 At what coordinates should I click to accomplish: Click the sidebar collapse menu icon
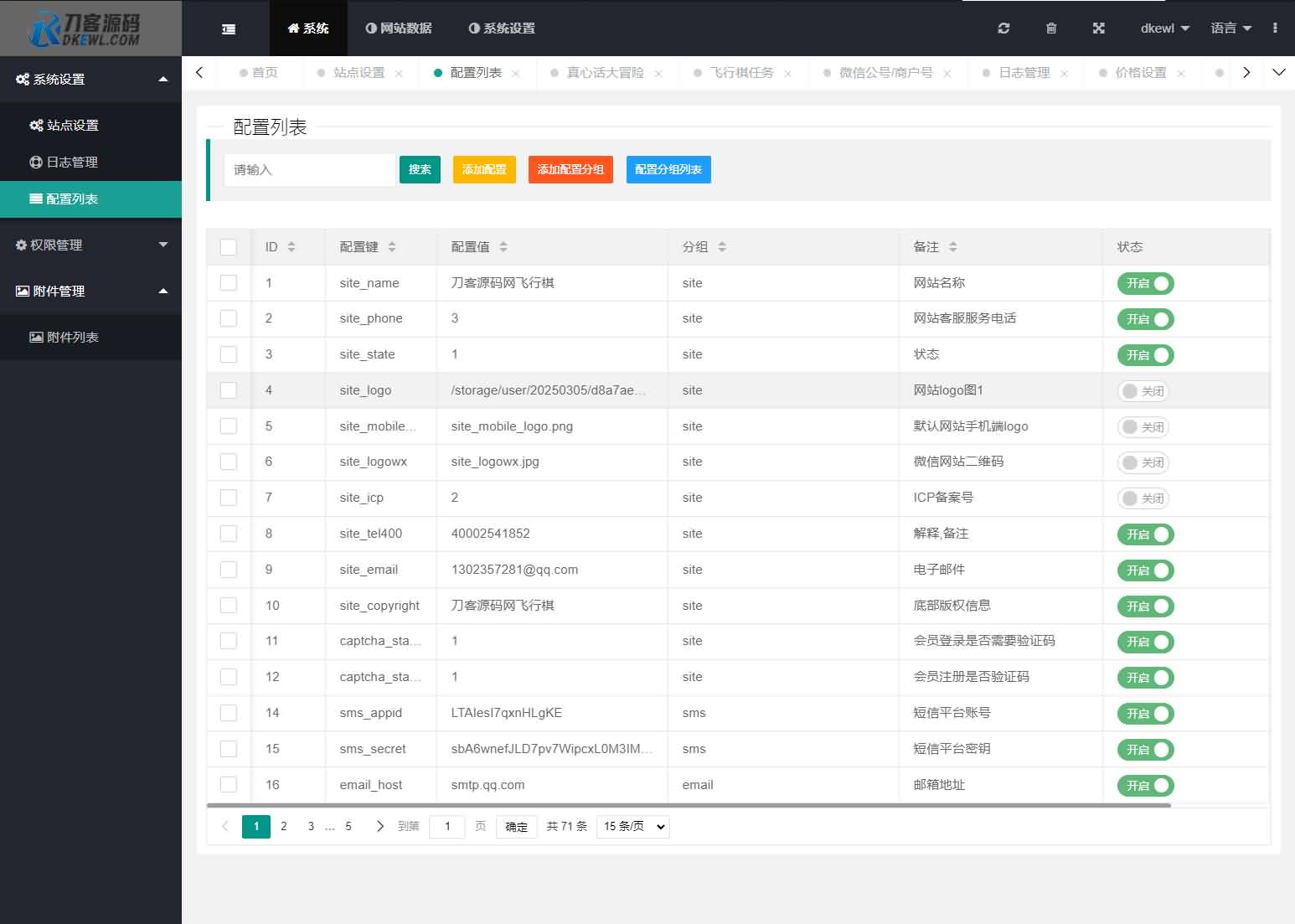pyautogui.click(x=228, y=28)
